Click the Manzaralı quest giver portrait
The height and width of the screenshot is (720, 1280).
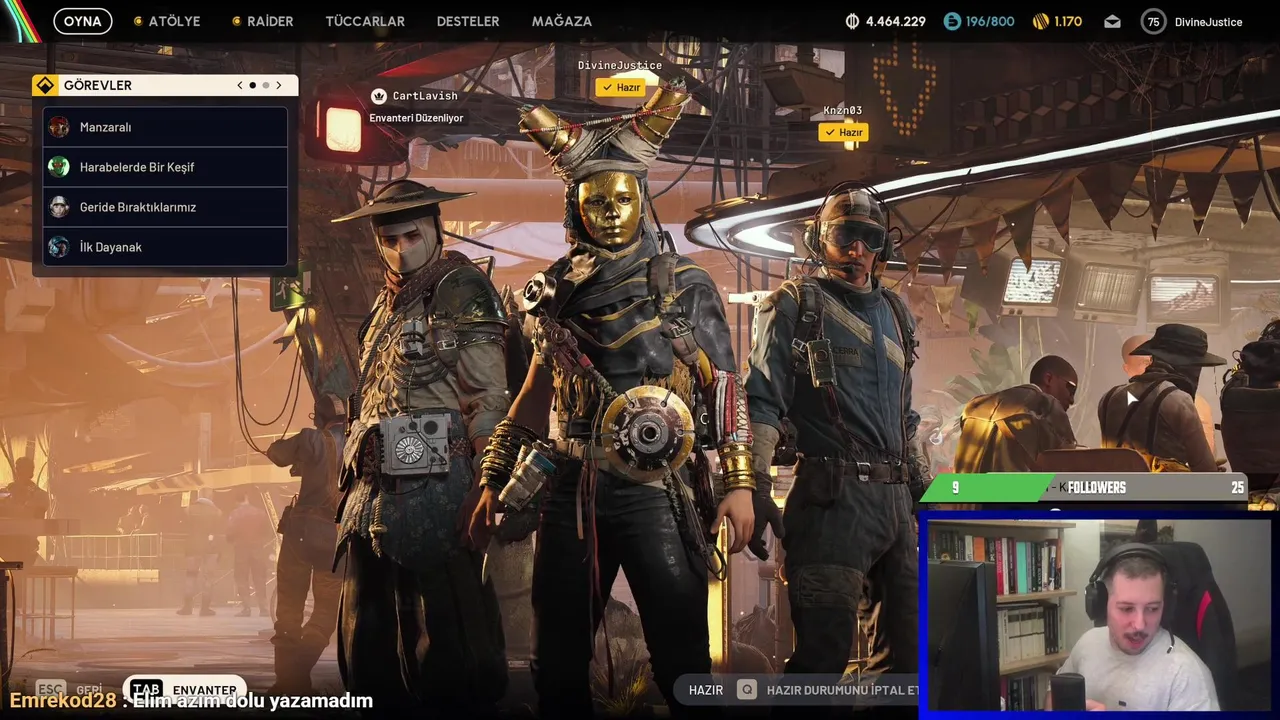(x=59, y=127)
